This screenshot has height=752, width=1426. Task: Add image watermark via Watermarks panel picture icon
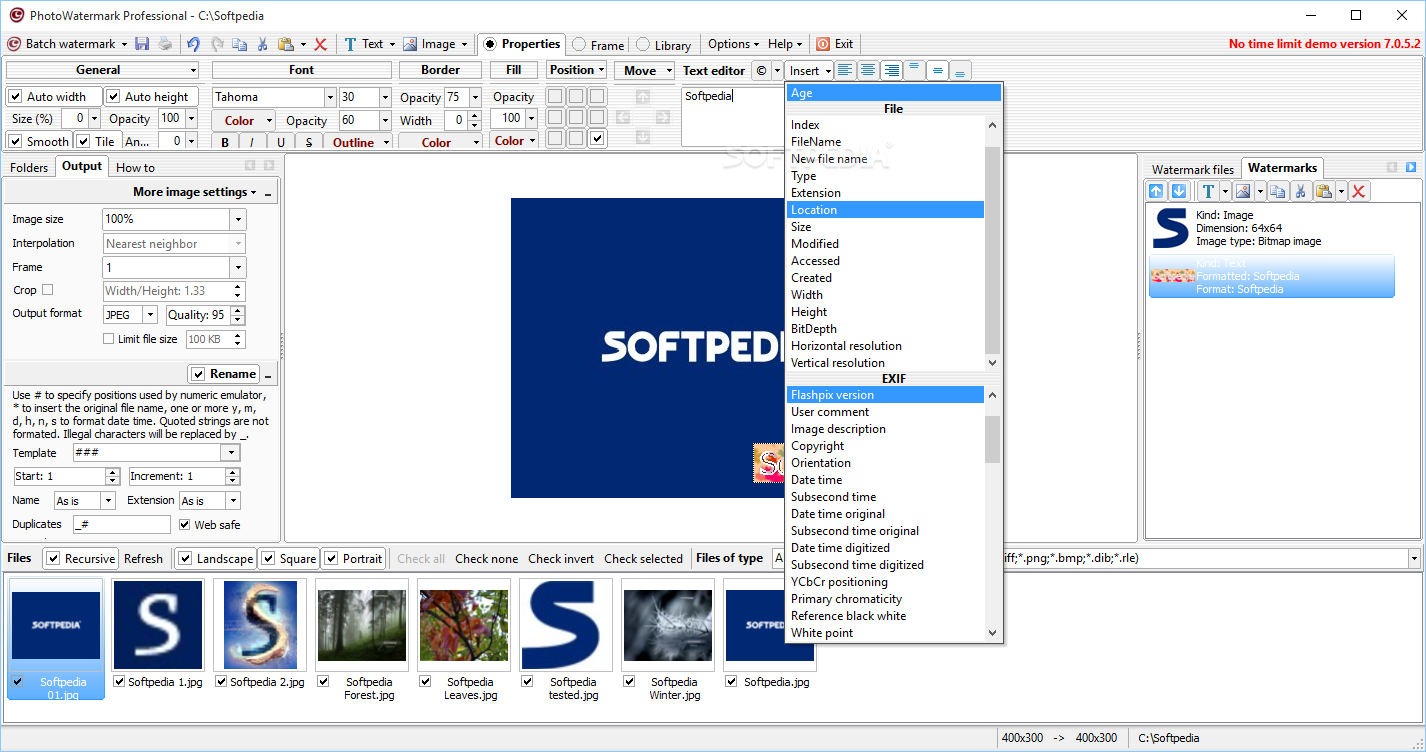1244,191
